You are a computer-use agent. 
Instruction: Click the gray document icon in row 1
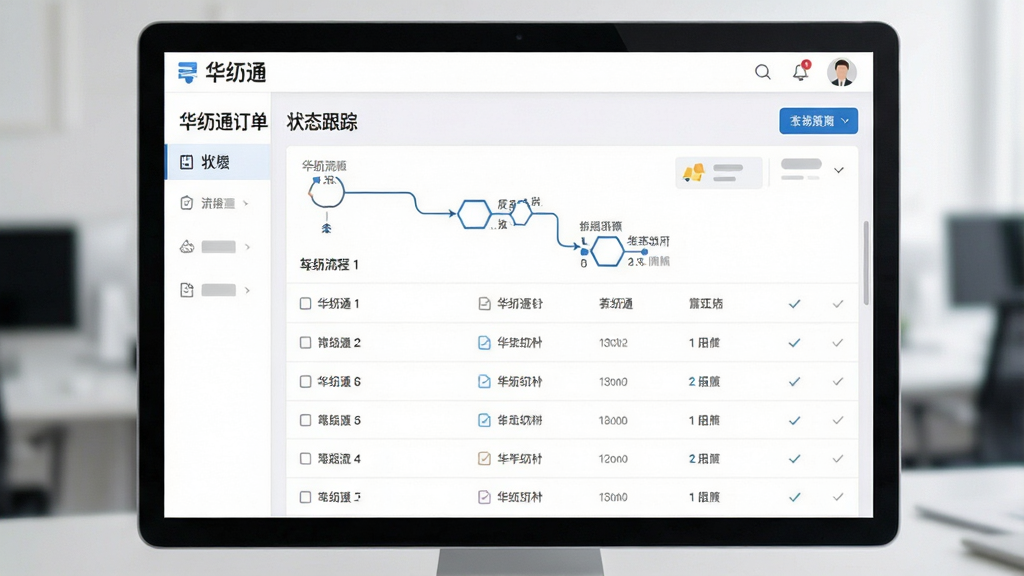(x=484, y=304)
